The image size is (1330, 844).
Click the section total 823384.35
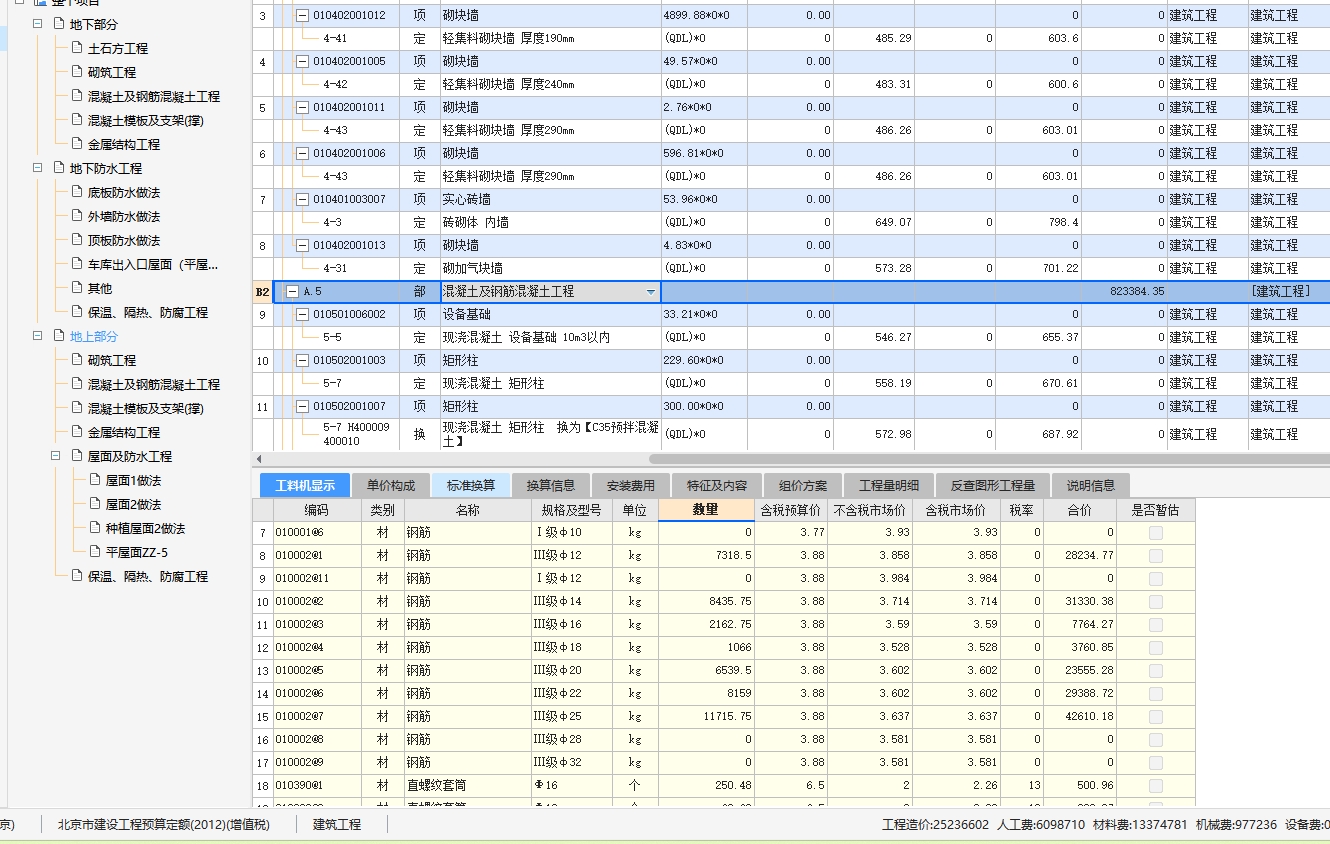tap(1137, 292)
